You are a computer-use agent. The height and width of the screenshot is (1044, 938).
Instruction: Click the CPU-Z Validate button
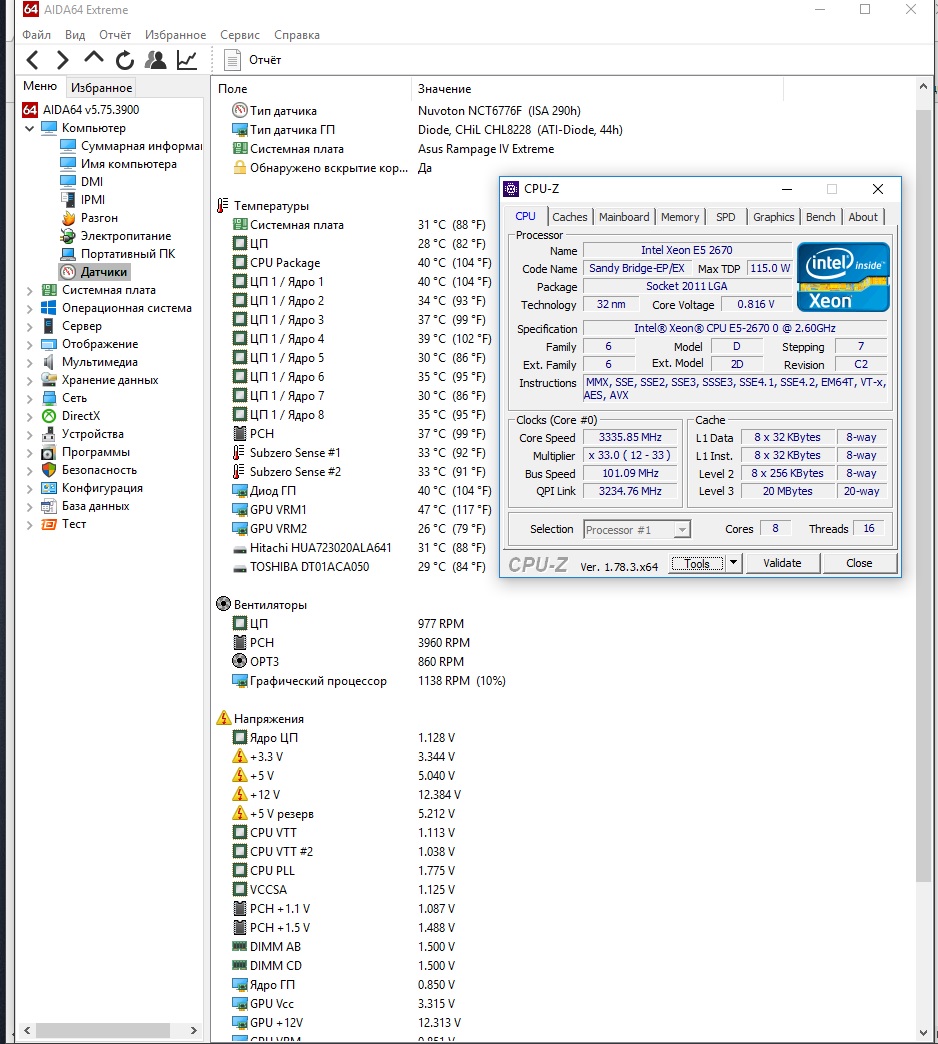tap(782, 563)
